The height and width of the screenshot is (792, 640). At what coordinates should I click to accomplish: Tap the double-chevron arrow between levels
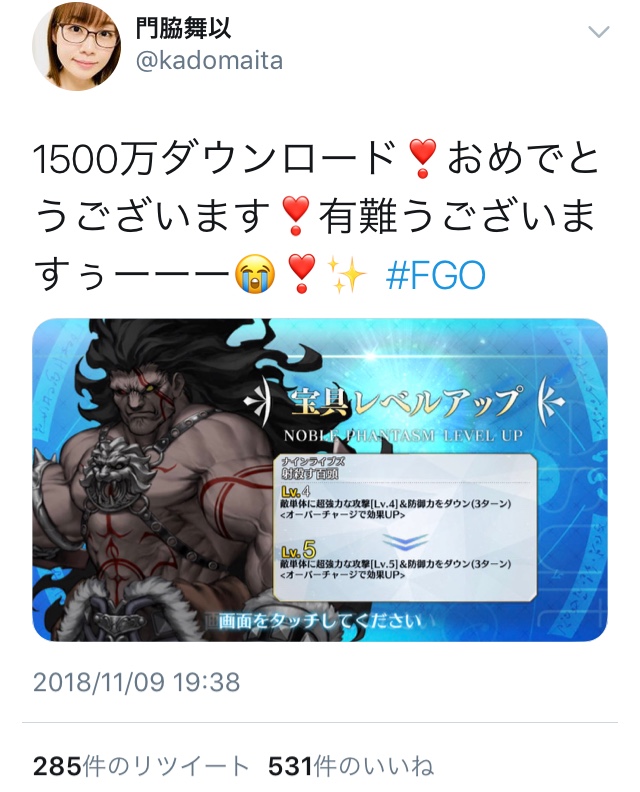pyautogui.click(x=405, y=541)
